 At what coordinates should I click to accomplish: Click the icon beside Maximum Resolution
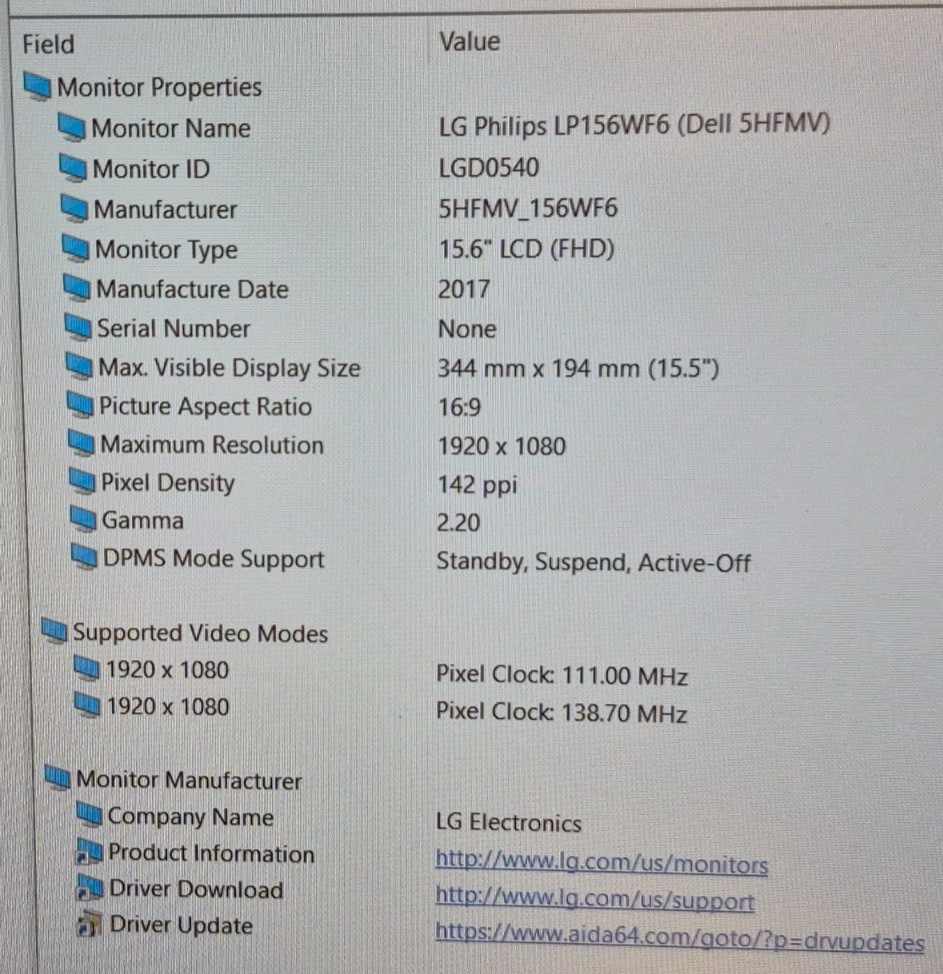click(81, 444)
